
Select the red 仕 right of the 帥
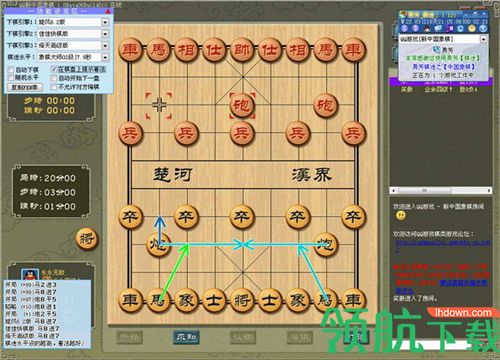[x=270, y=50]
